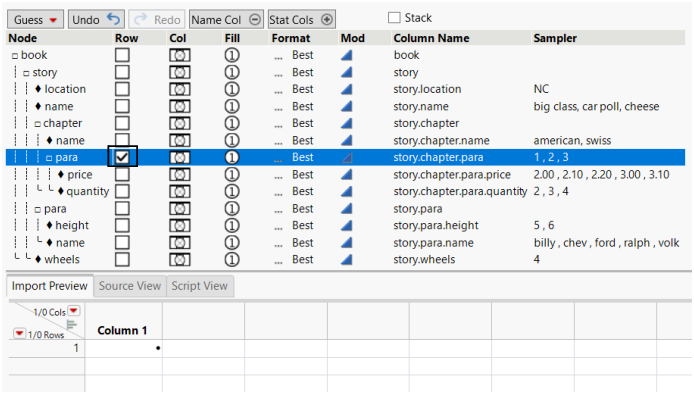Switch to the Import Preview tab
Image resolution: width=694 pixels, height=394 pixels.
pos(50,286)
